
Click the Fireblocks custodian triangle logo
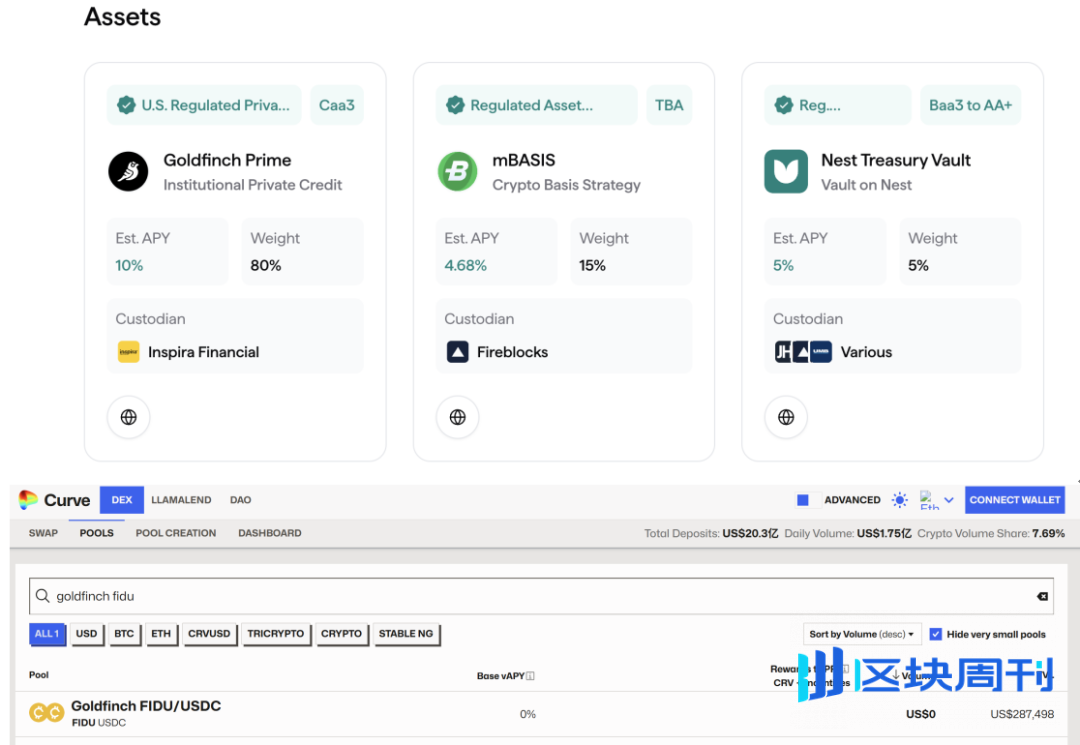point(457,352)
